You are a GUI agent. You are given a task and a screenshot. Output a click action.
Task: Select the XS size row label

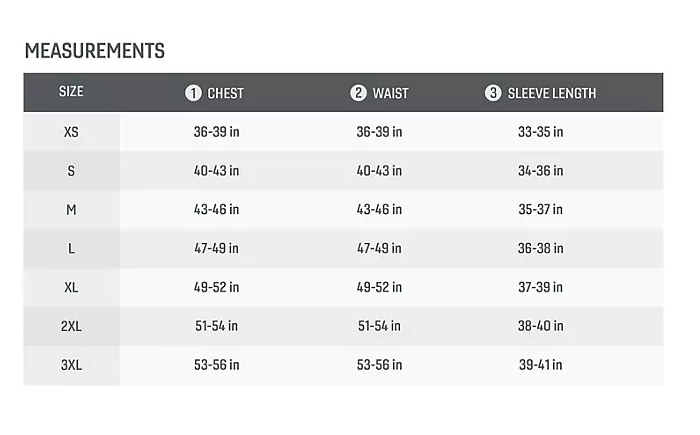tap(71, 132)
